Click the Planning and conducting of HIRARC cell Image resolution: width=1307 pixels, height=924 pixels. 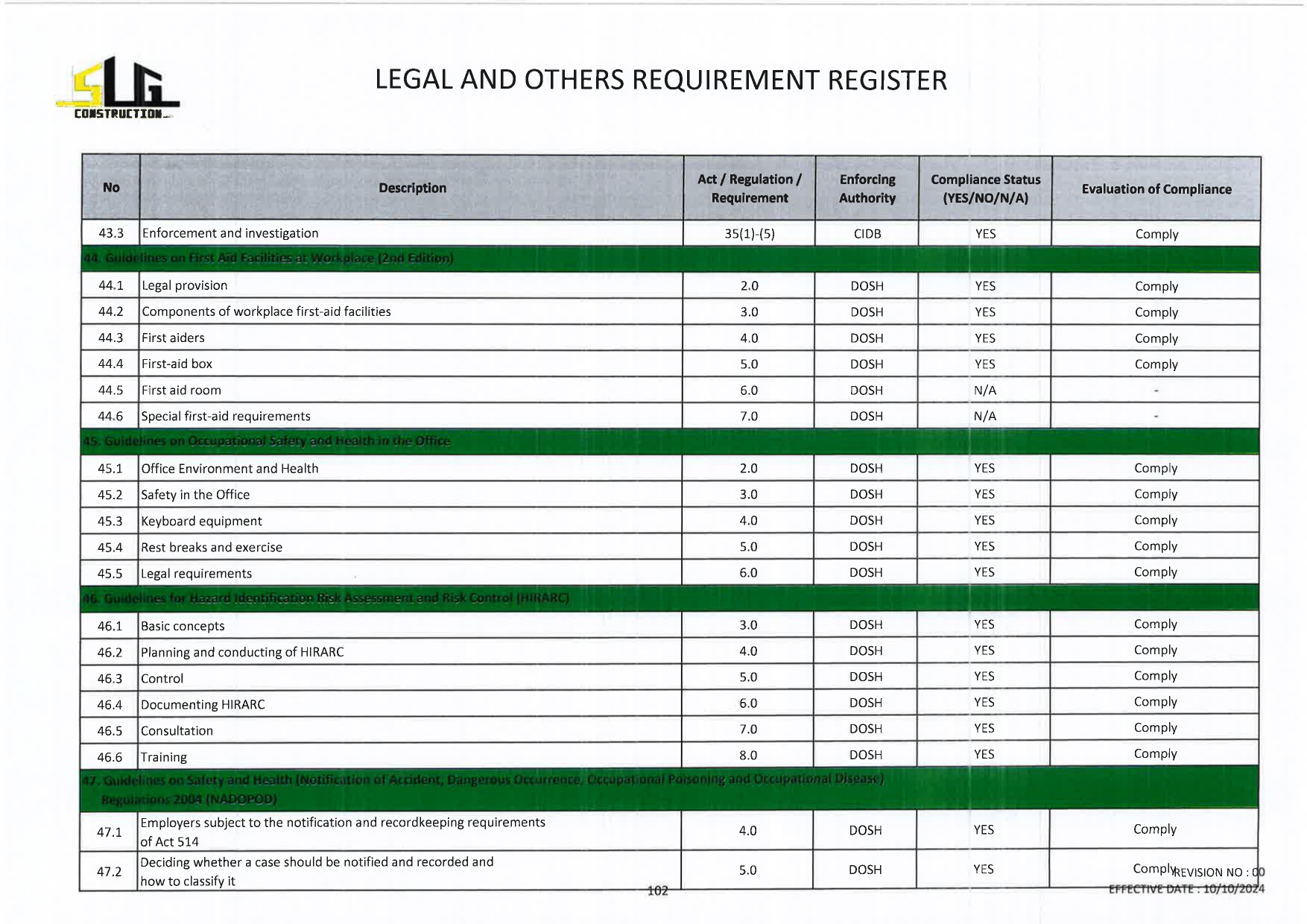pos(242,652)
